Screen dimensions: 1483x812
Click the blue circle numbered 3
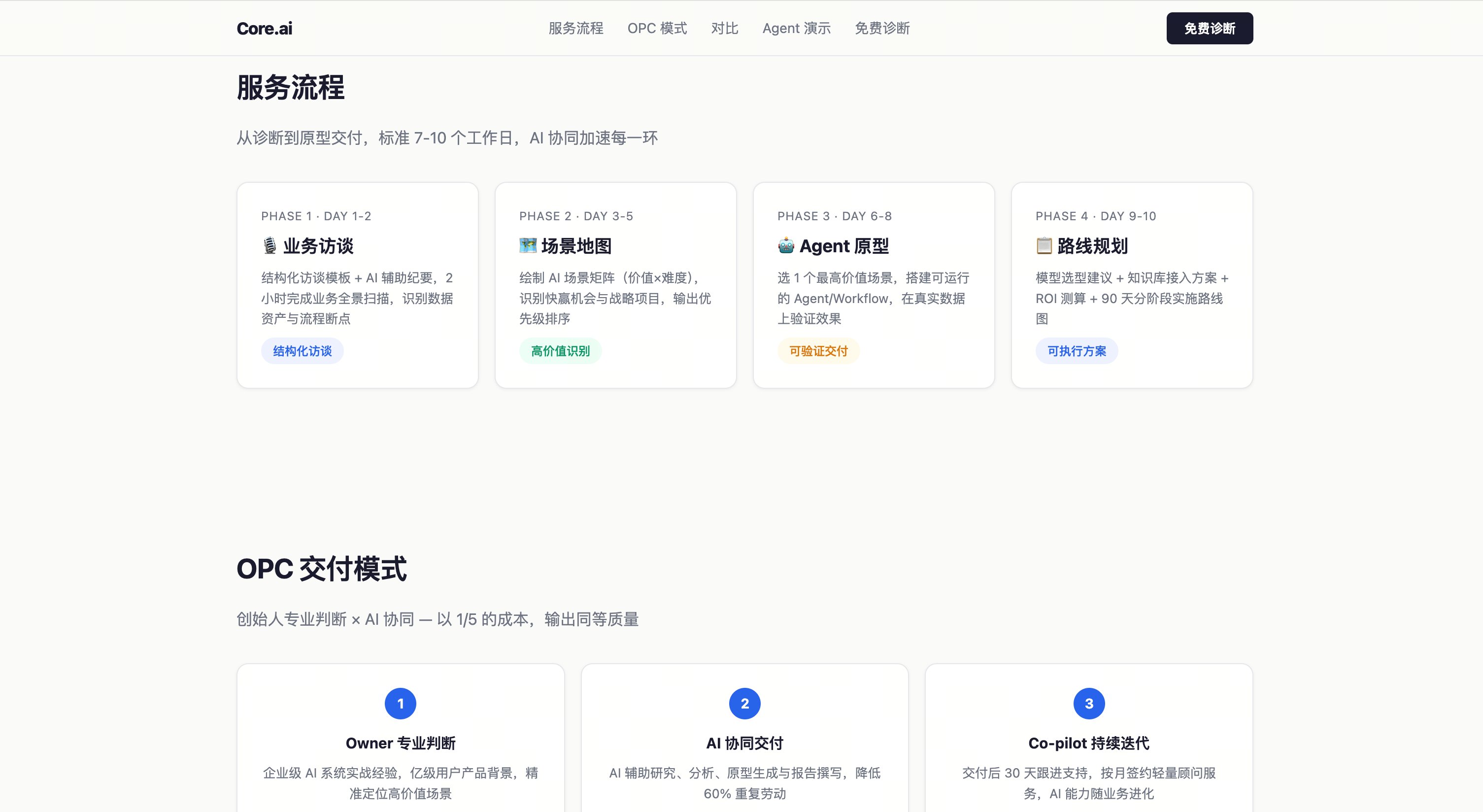click(1089, 703)
